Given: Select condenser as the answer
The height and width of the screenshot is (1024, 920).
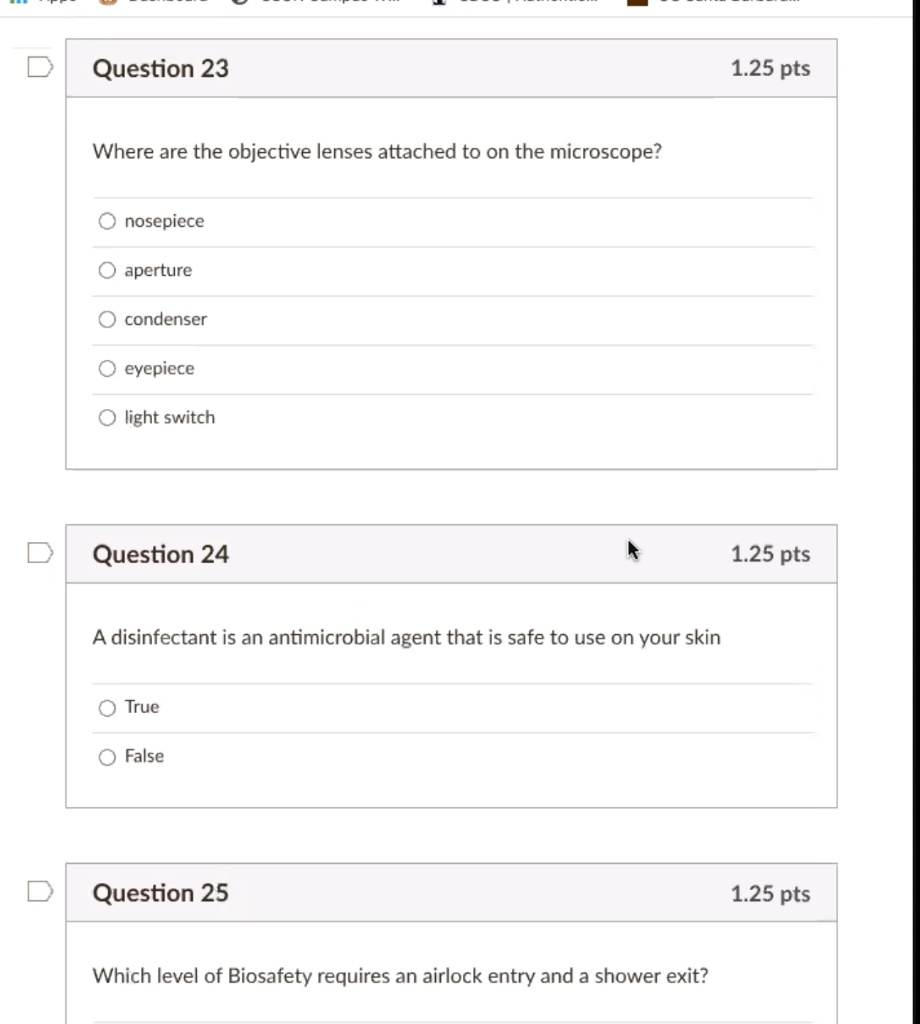Looking at the screenshot, I should click(x=107, y=320).
